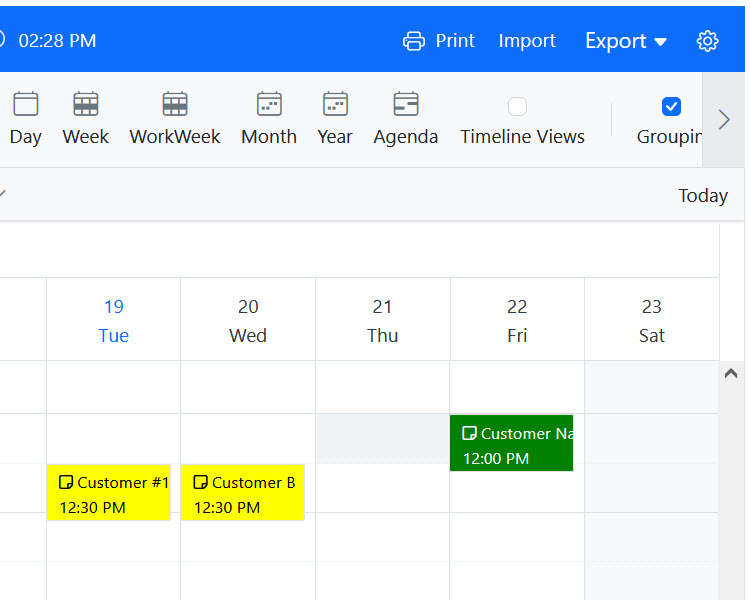The image size is (750, 600).
Task: Open the Export dropdown menu
Action: pyautogui.click(x=626, y=41)
